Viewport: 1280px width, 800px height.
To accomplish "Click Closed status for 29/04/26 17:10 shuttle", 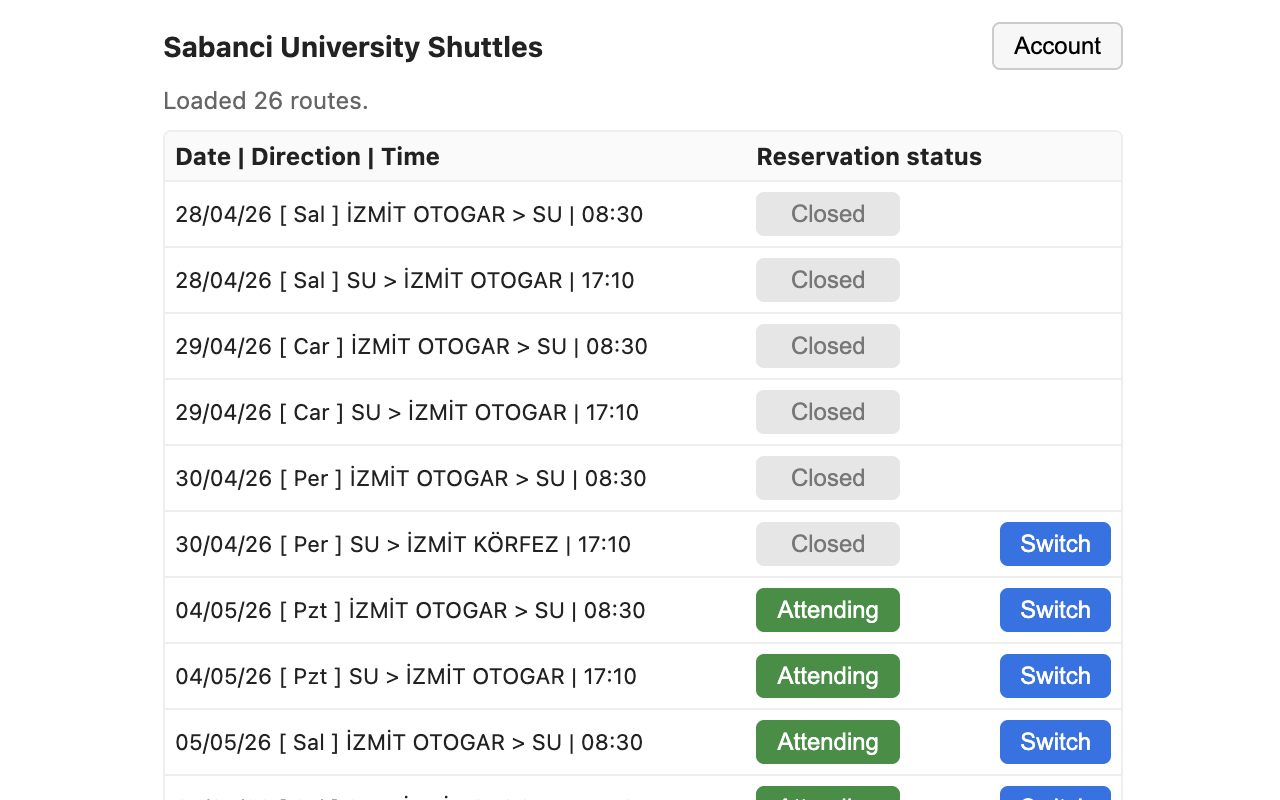I will click(828, 412).
